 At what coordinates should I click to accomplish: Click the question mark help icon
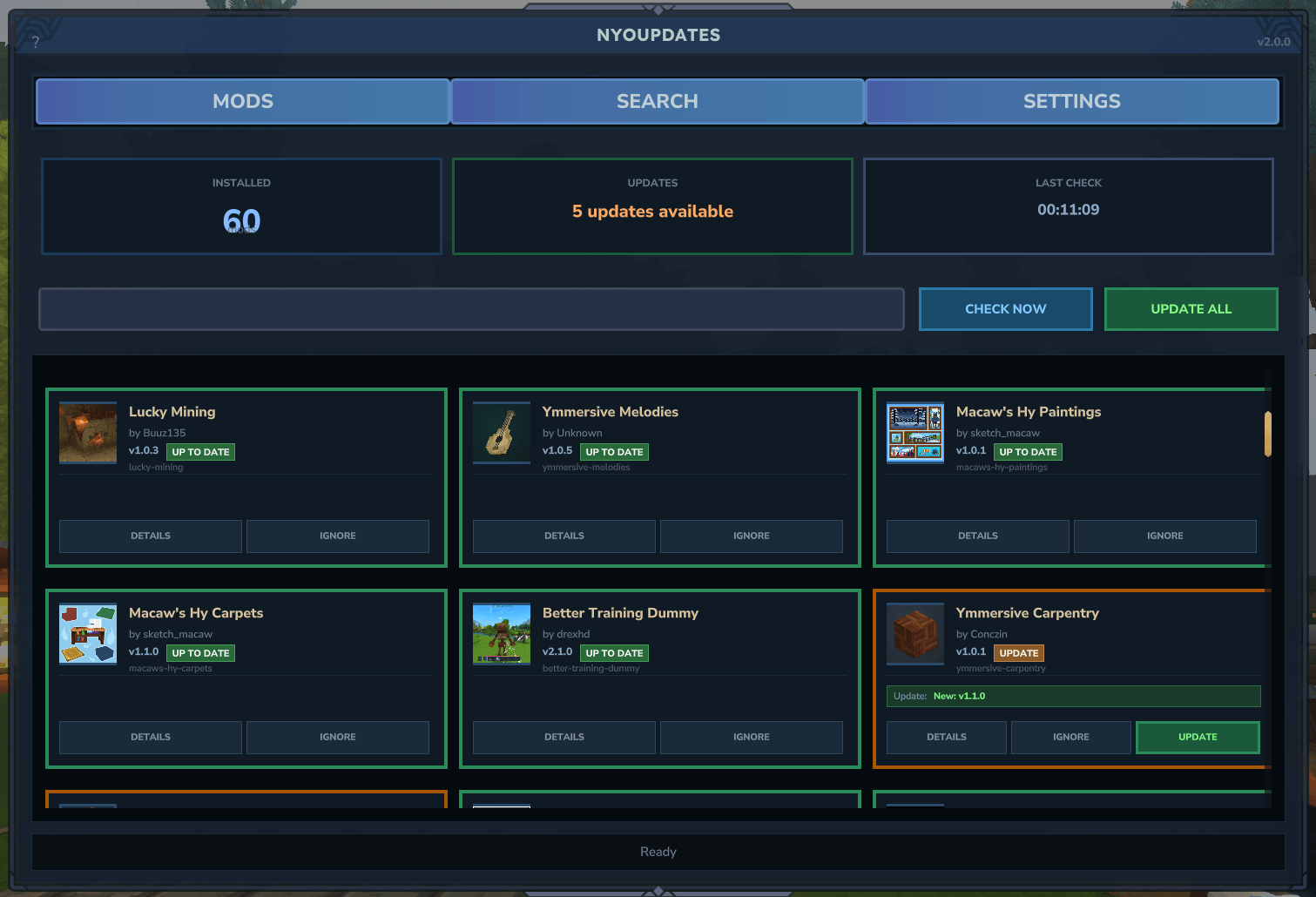click(36, 42)
